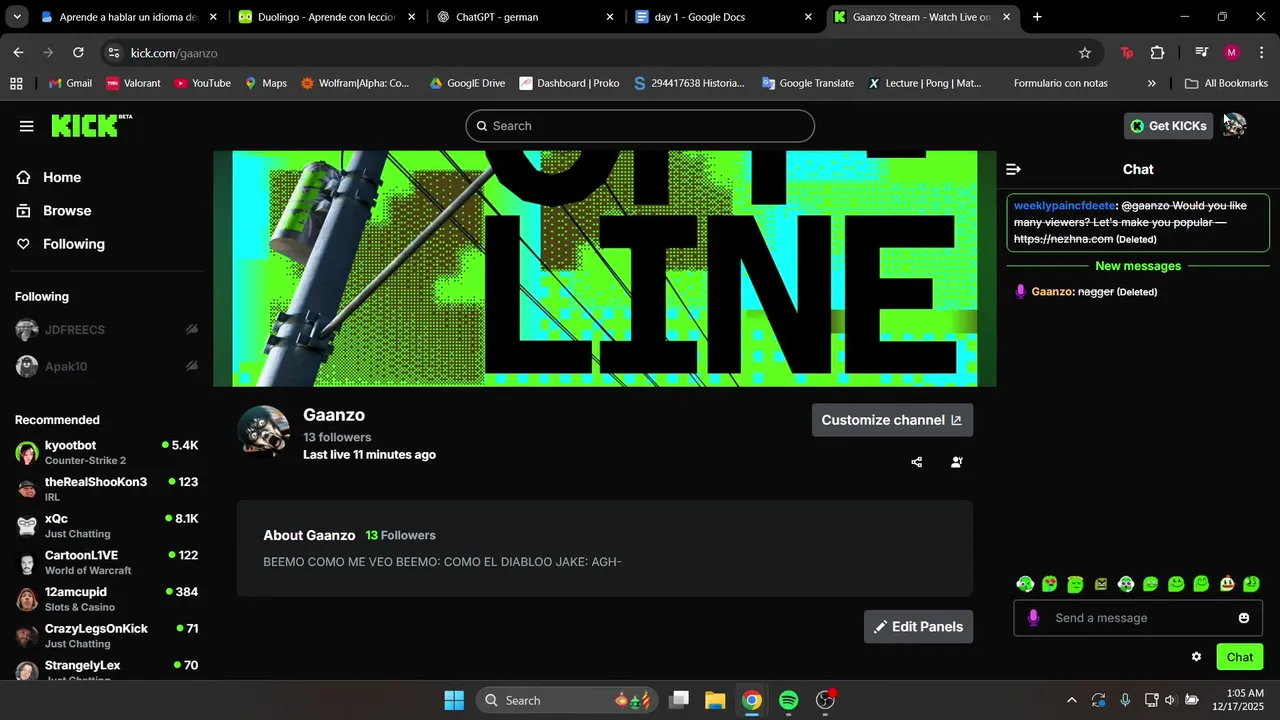This screenshot has height=720, width=1280.
Task: Click the purple microphone badge in message box
Action: point(1033,618)
